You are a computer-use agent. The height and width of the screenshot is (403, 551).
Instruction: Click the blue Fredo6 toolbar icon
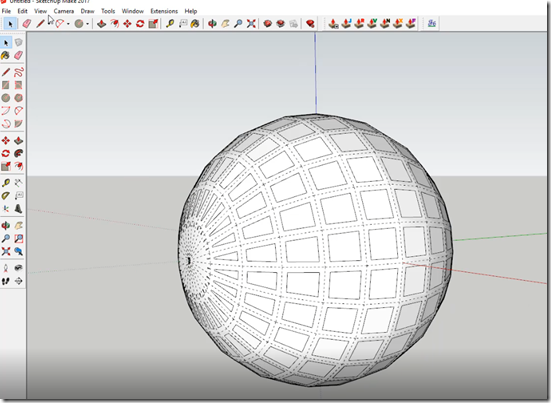coord(432,24)
